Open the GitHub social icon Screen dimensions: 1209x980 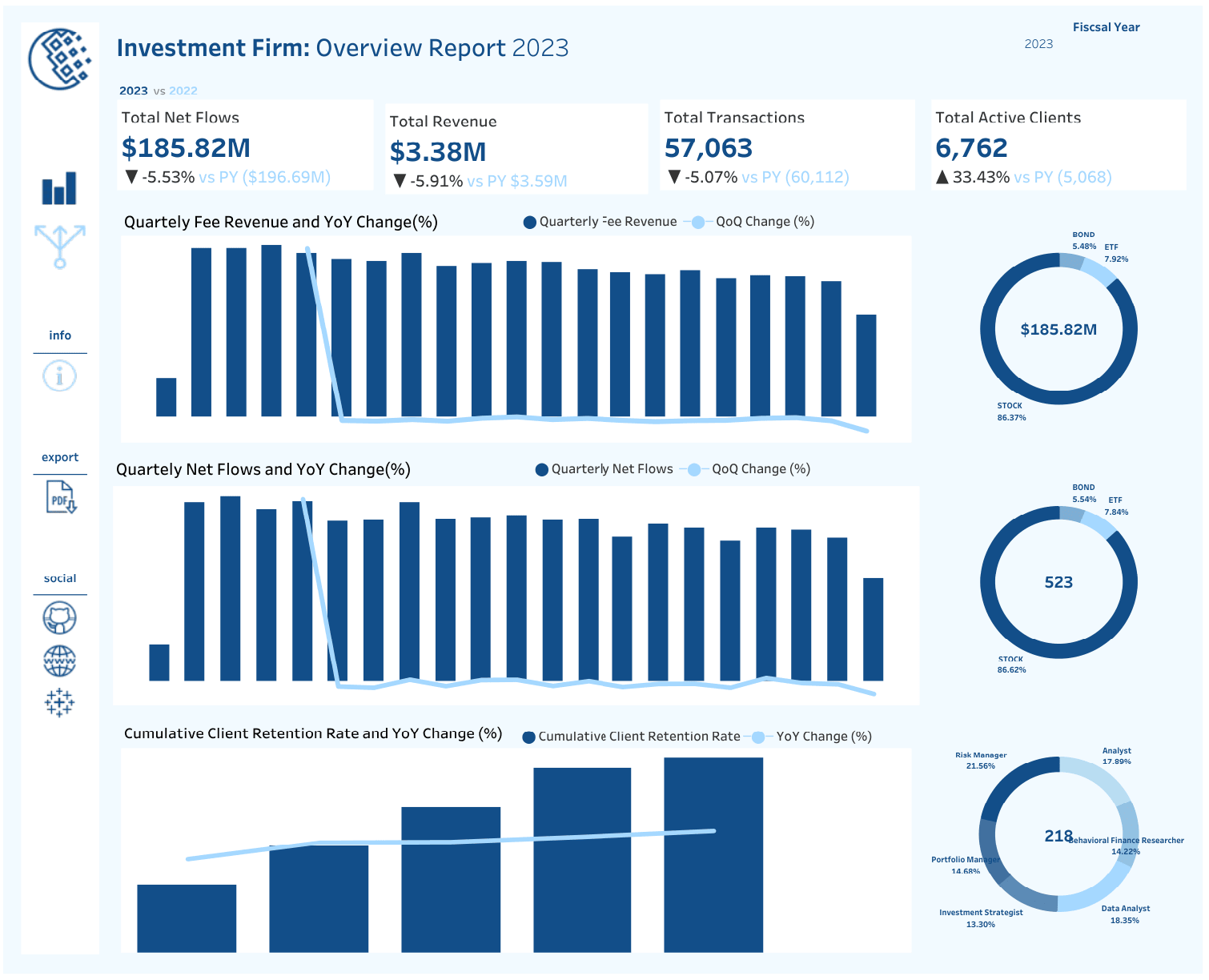[59, 618]
